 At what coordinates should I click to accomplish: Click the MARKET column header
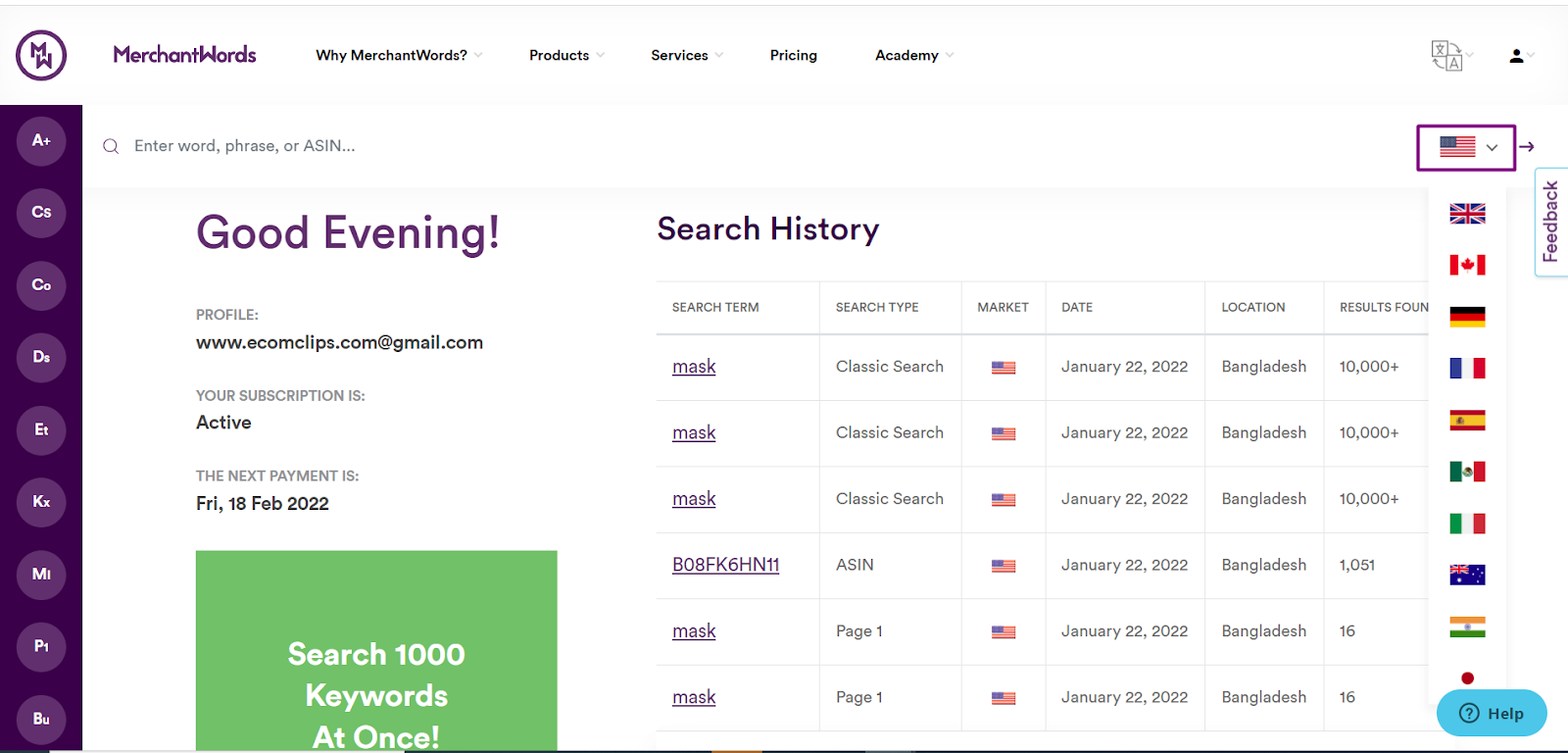coord(1003,308)
